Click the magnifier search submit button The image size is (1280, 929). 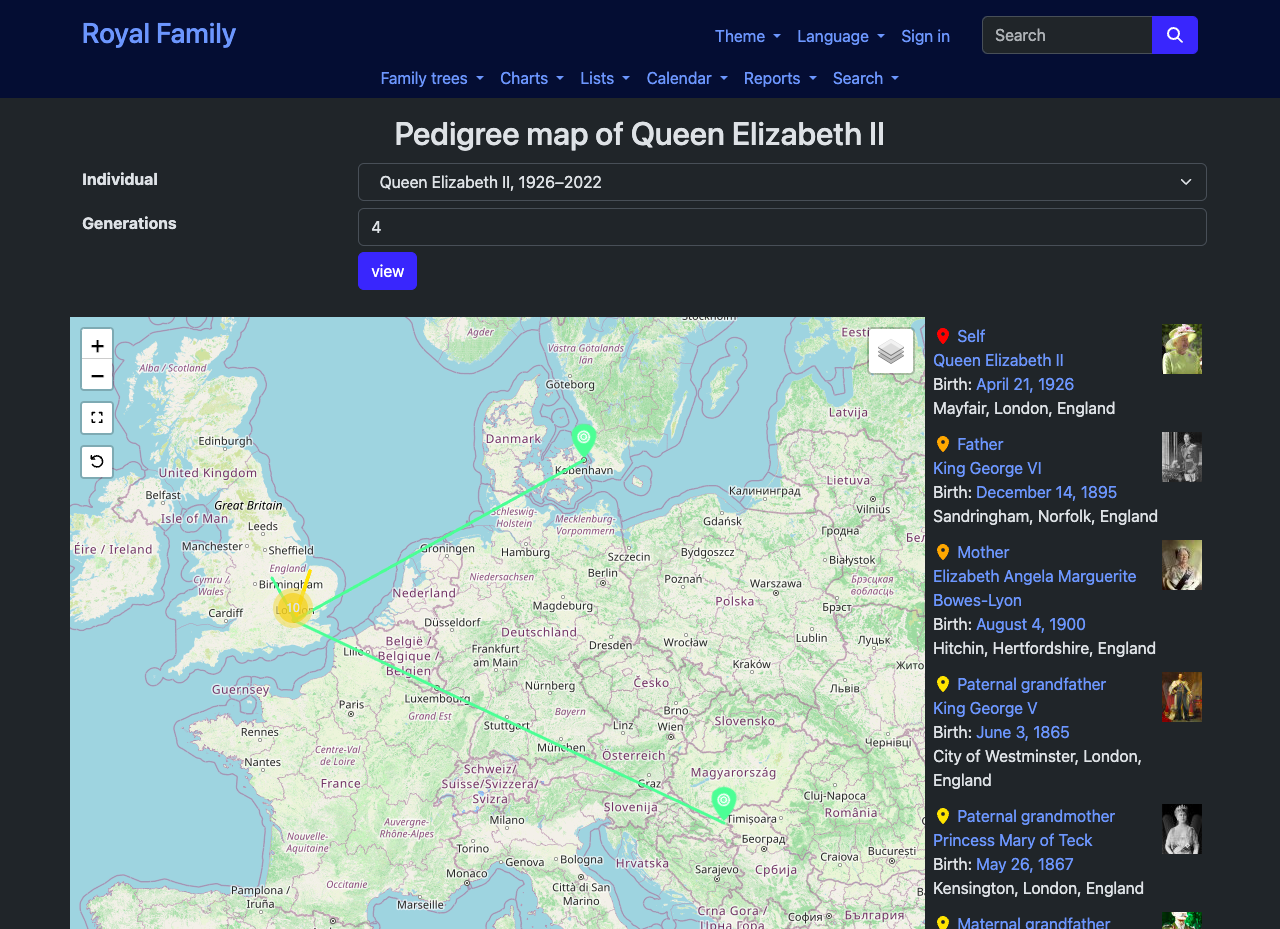[1175, 35]
